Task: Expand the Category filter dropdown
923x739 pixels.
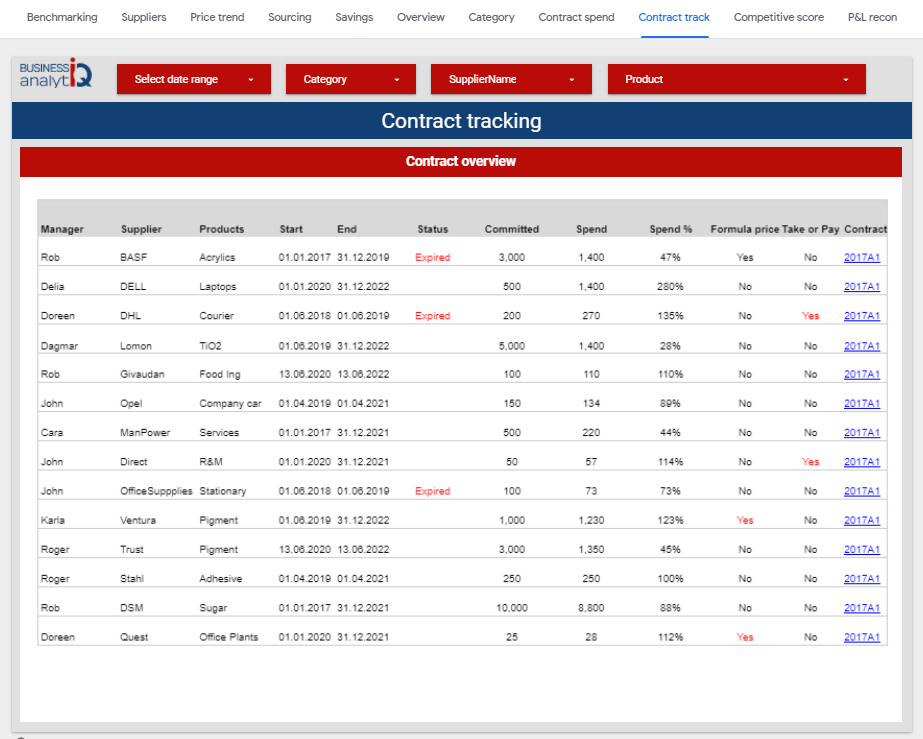Action: tap(351, 79)
